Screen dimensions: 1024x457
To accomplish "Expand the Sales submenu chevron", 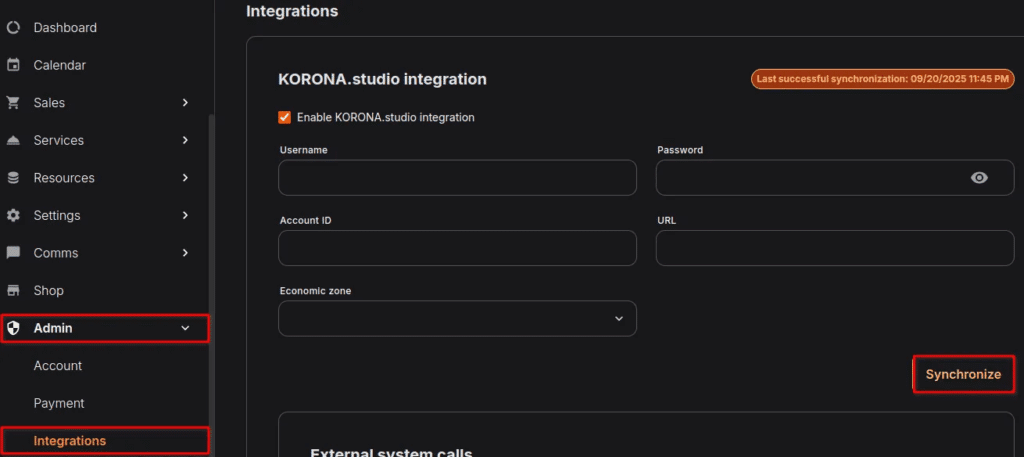I will (x=185, y=103).
